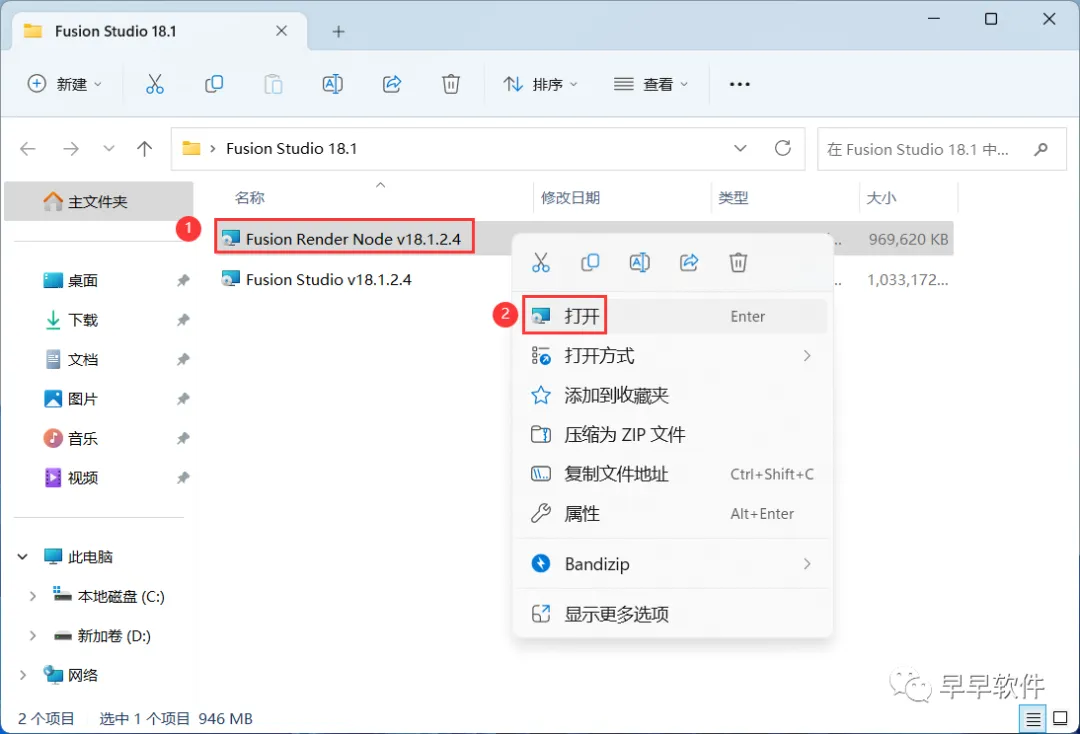Open the 打开方式 submenu
This screenshot has height=734, width=1080.
[x=674, y=356]
